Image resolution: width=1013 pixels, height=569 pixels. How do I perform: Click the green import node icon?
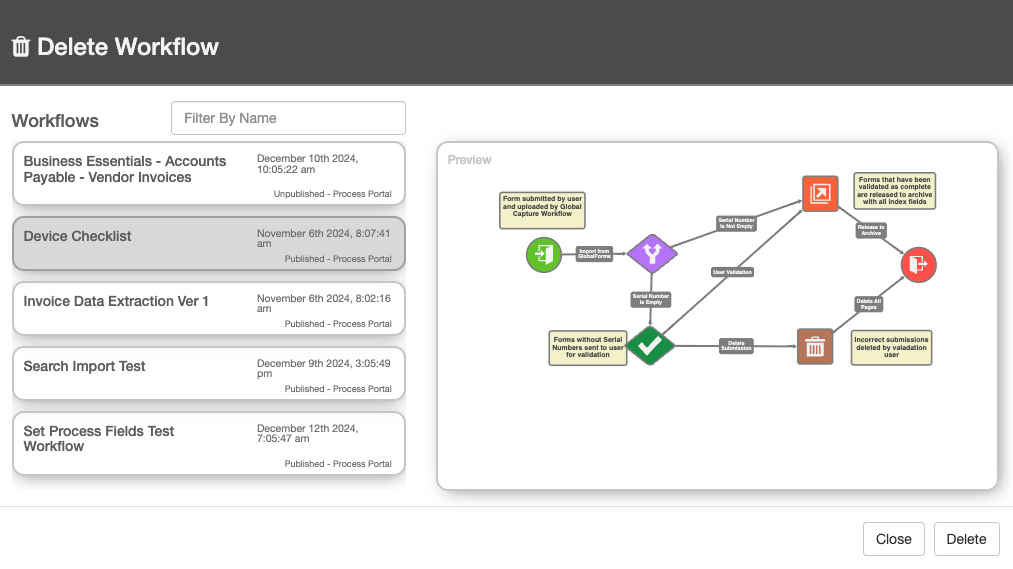tap(544, 254)
